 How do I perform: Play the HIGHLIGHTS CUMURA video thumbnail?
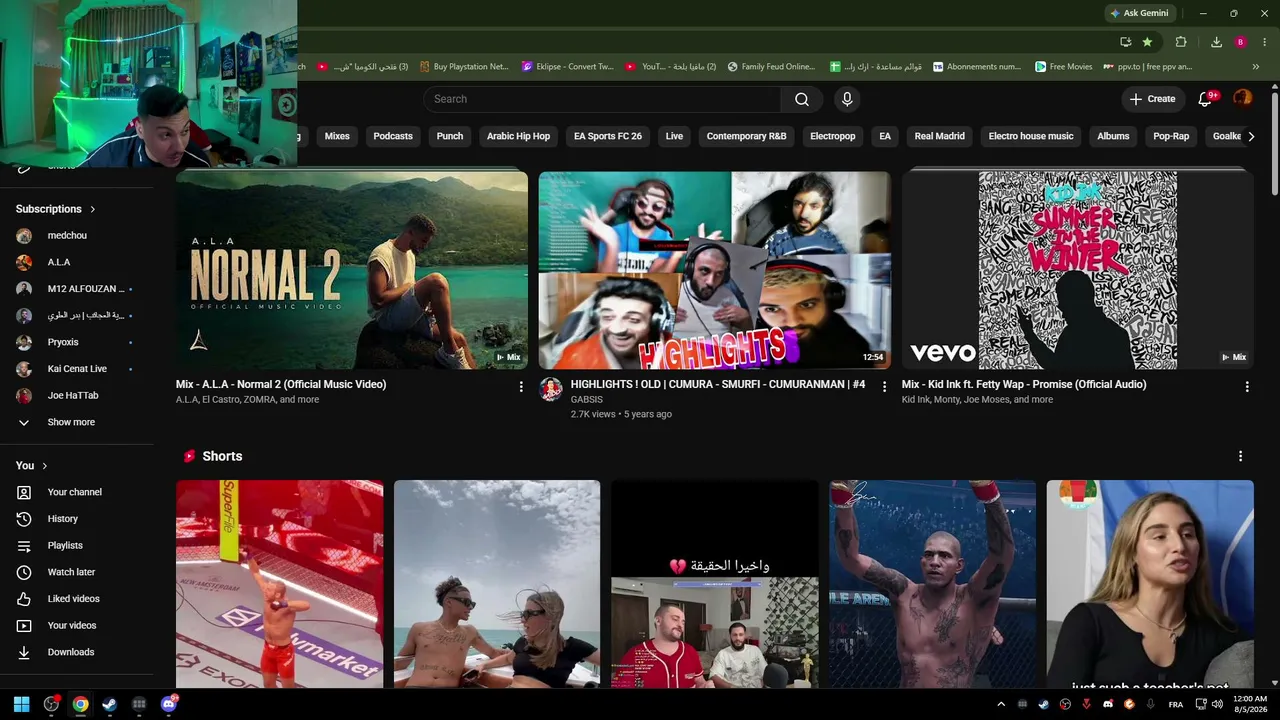click(715, 270)
